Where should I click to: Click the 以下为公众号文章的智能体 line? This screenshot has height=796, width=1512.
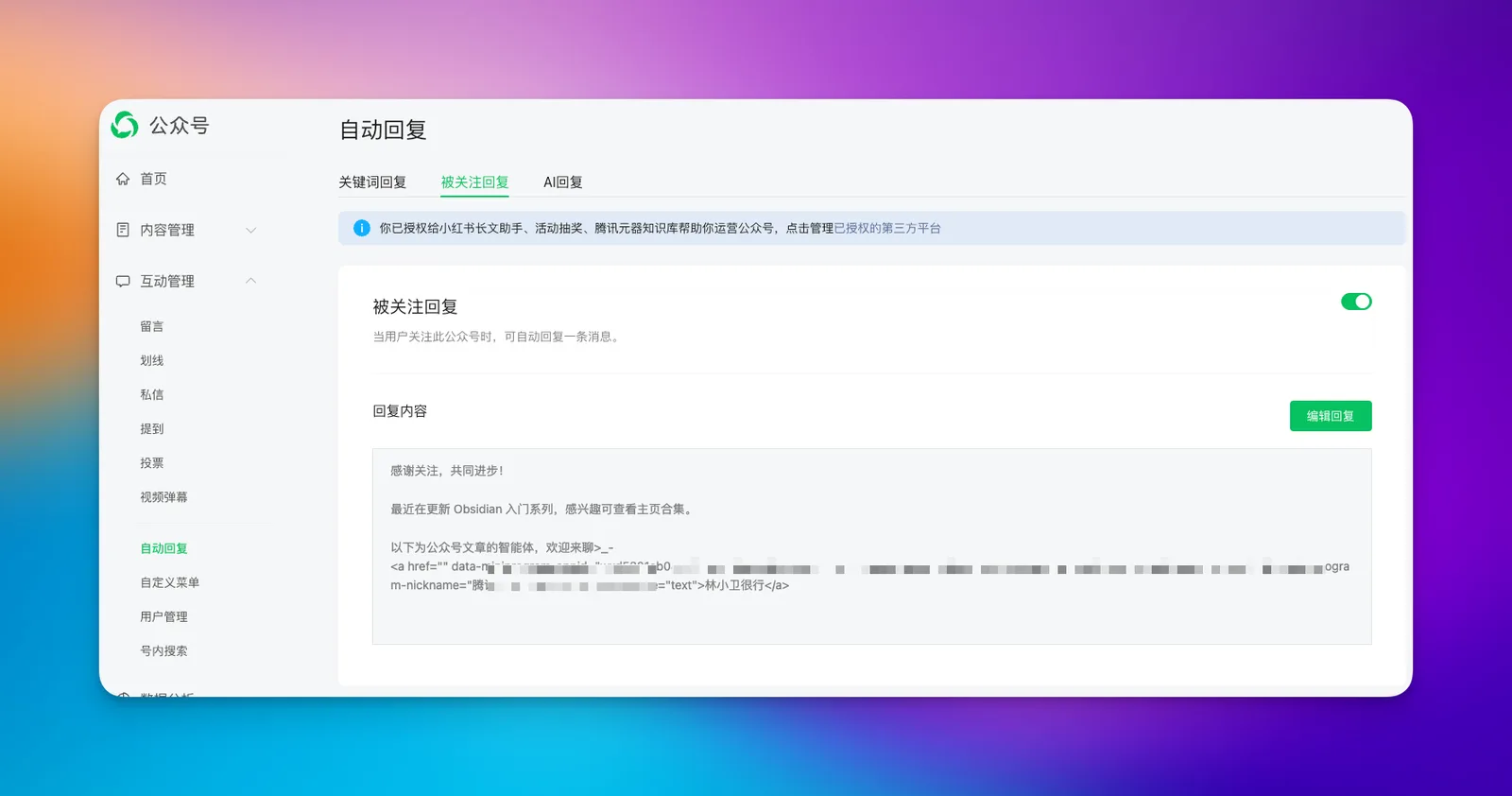502,547
